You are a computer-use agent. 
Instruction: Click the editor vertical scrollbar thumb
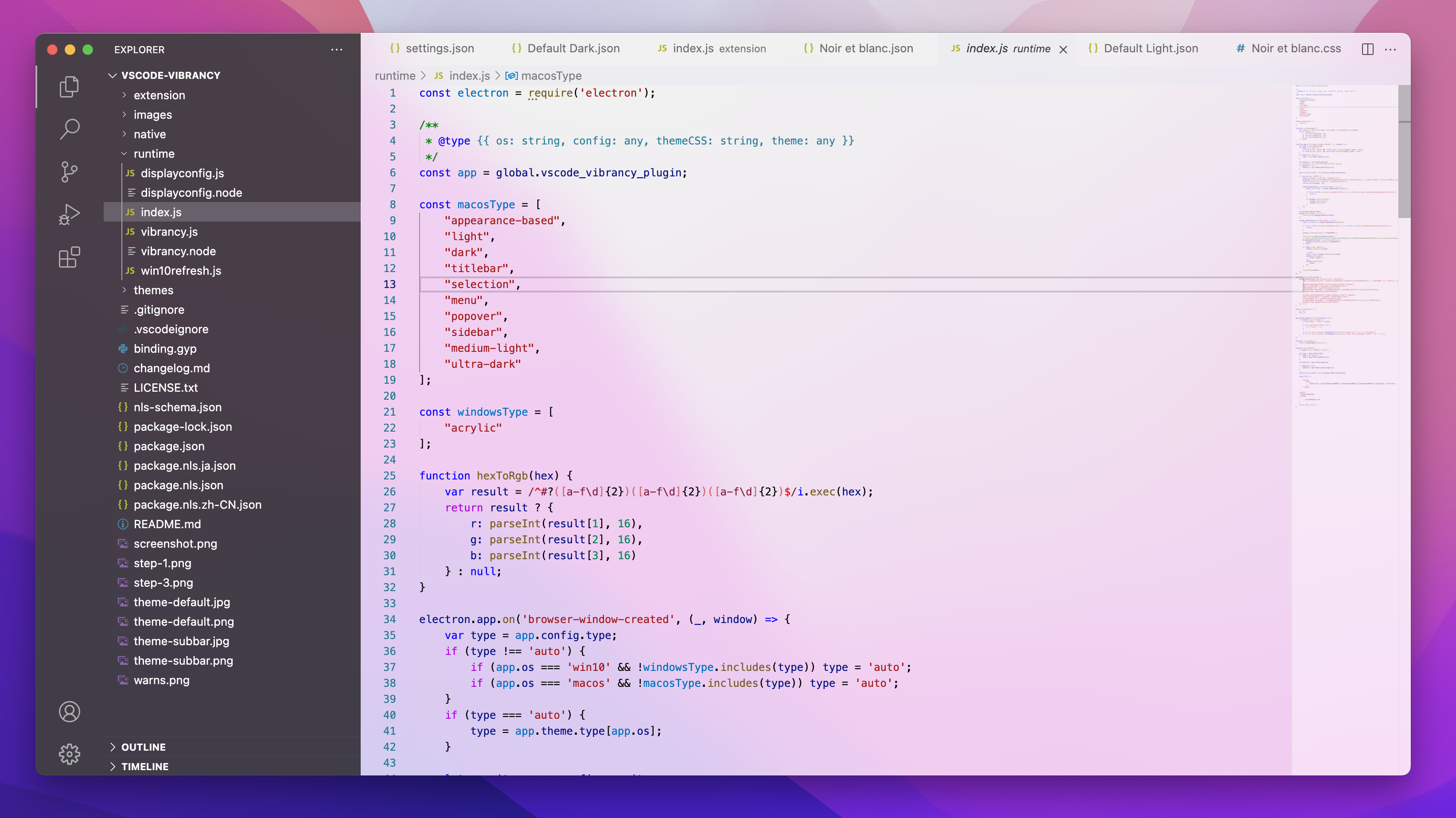[x=1404, y=151]
